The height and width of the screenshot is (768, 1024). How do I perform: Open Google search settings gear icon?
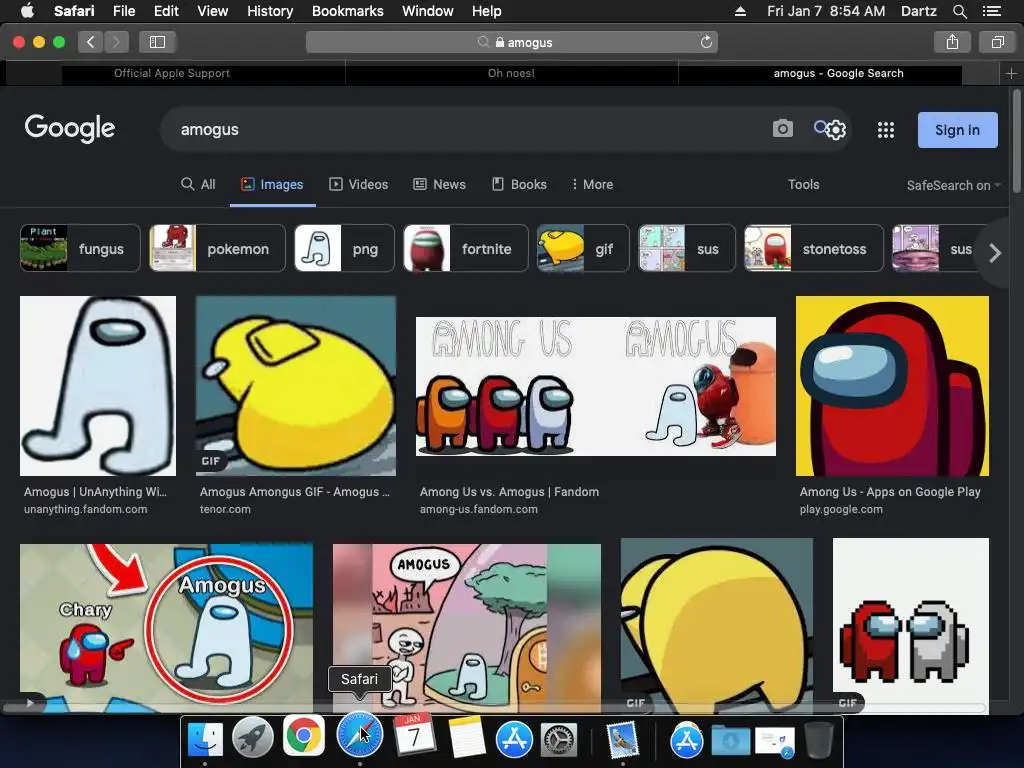(835, 130)
